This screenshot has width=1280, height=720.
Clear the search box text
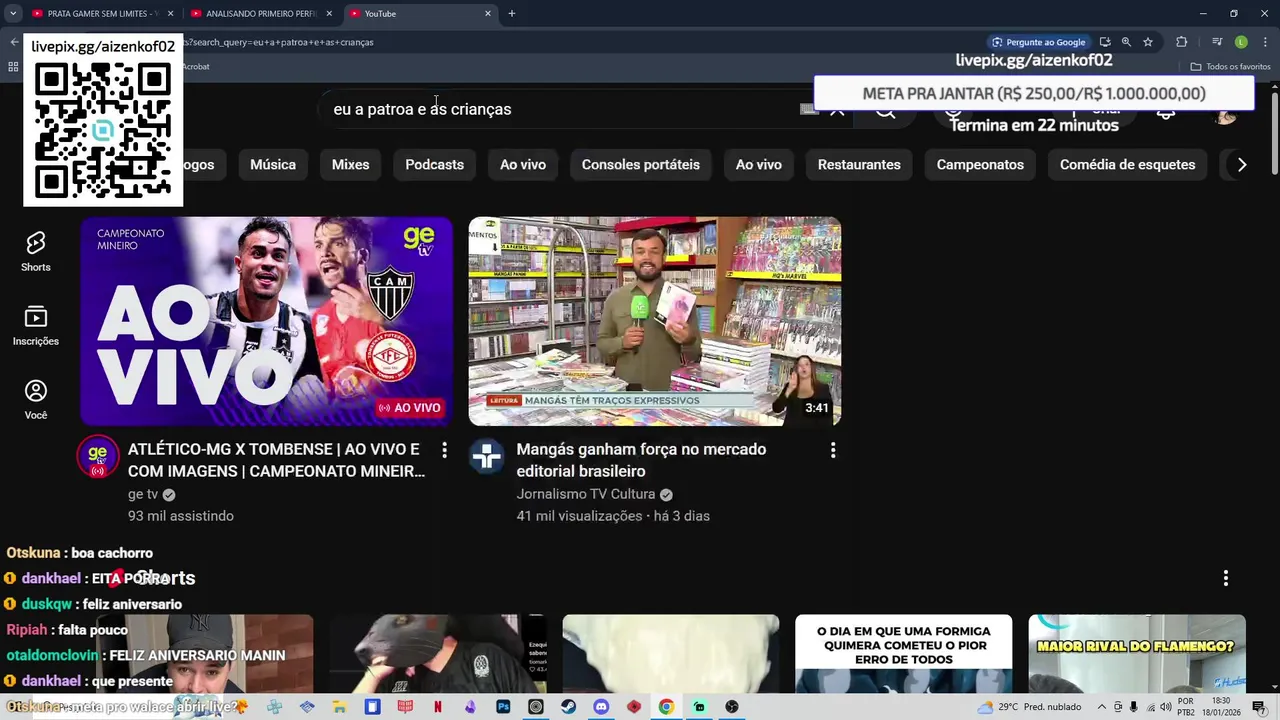837,109
